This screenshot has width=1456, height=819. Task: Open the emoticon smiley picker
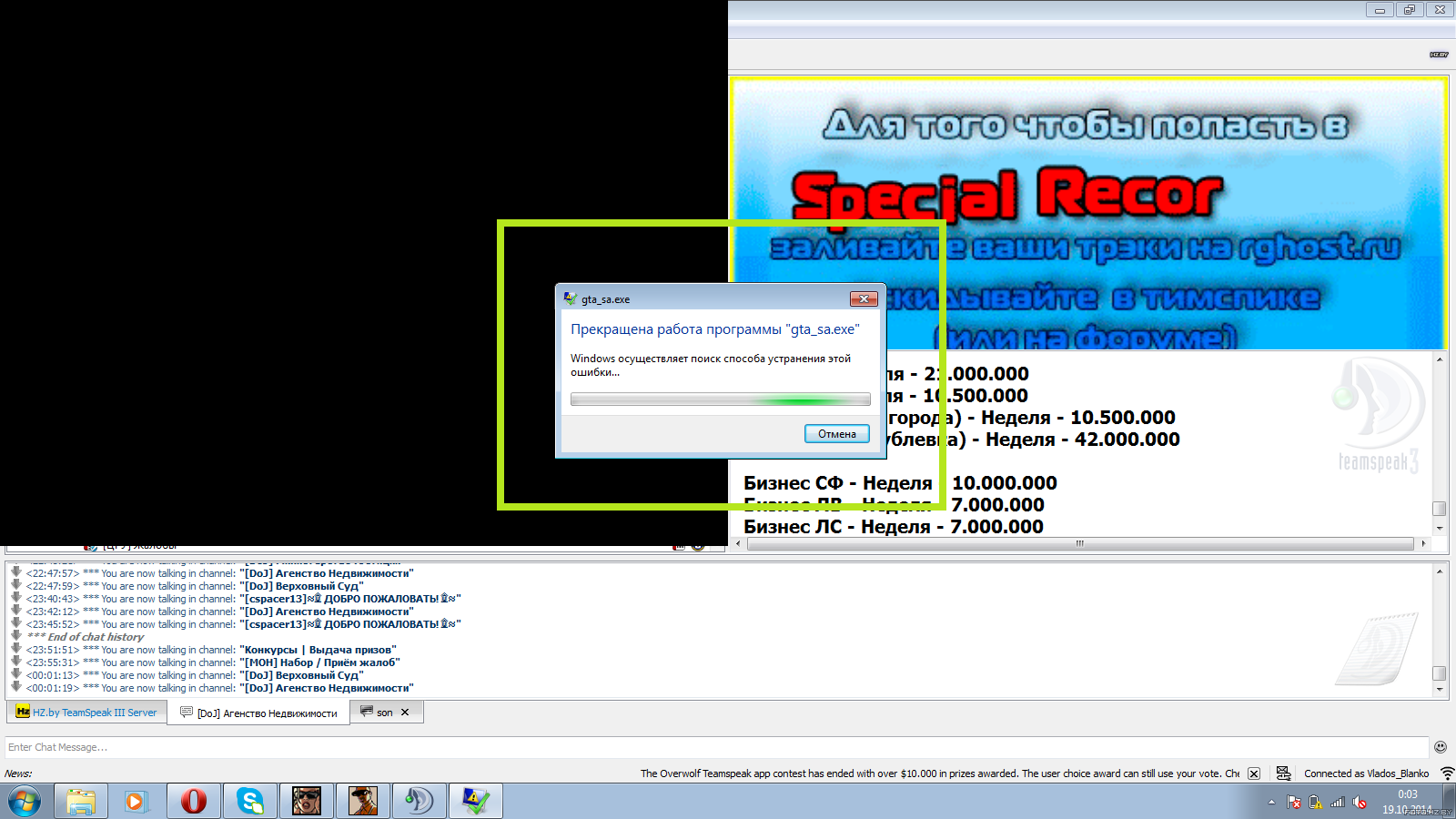[x=1441, y=747]
